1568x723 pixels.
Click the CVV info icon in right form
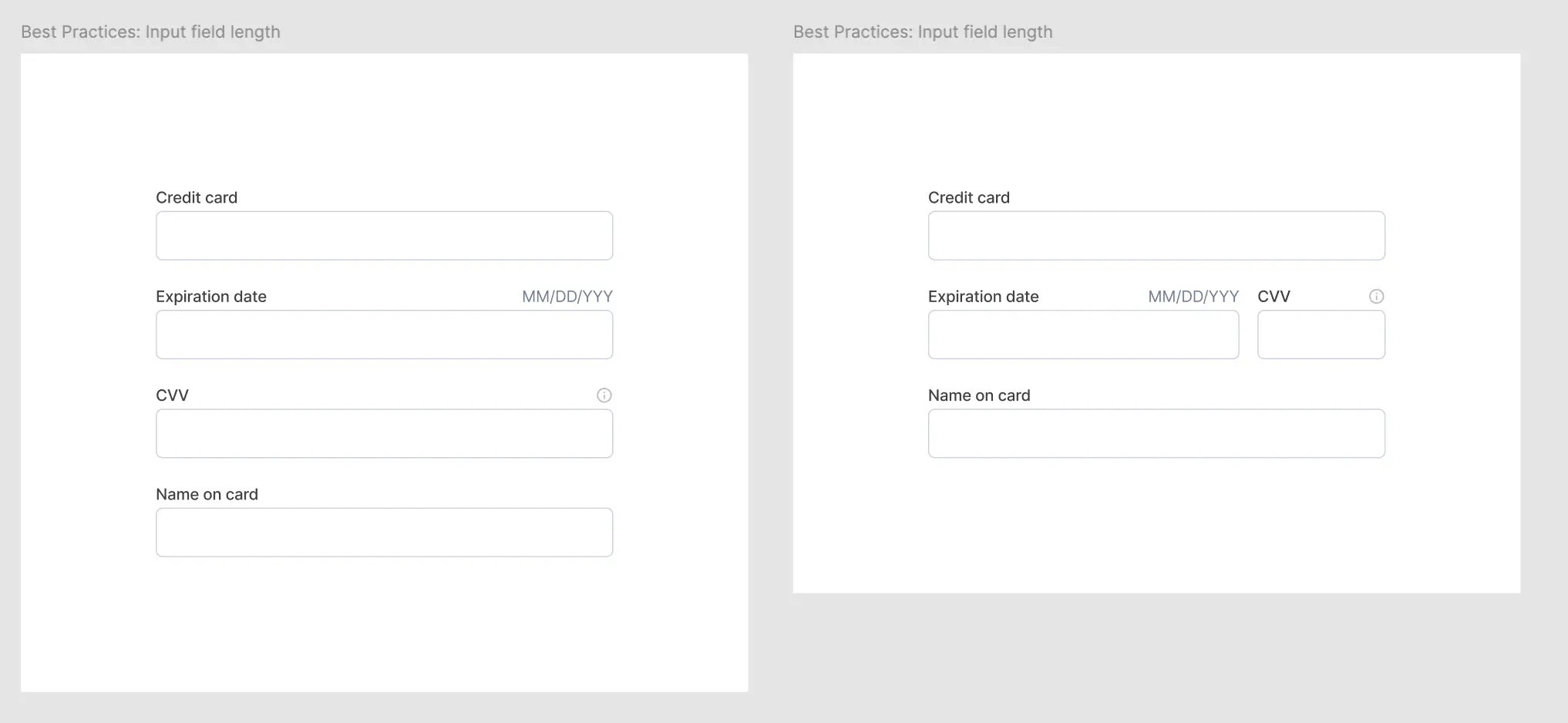coord(1376,297)
